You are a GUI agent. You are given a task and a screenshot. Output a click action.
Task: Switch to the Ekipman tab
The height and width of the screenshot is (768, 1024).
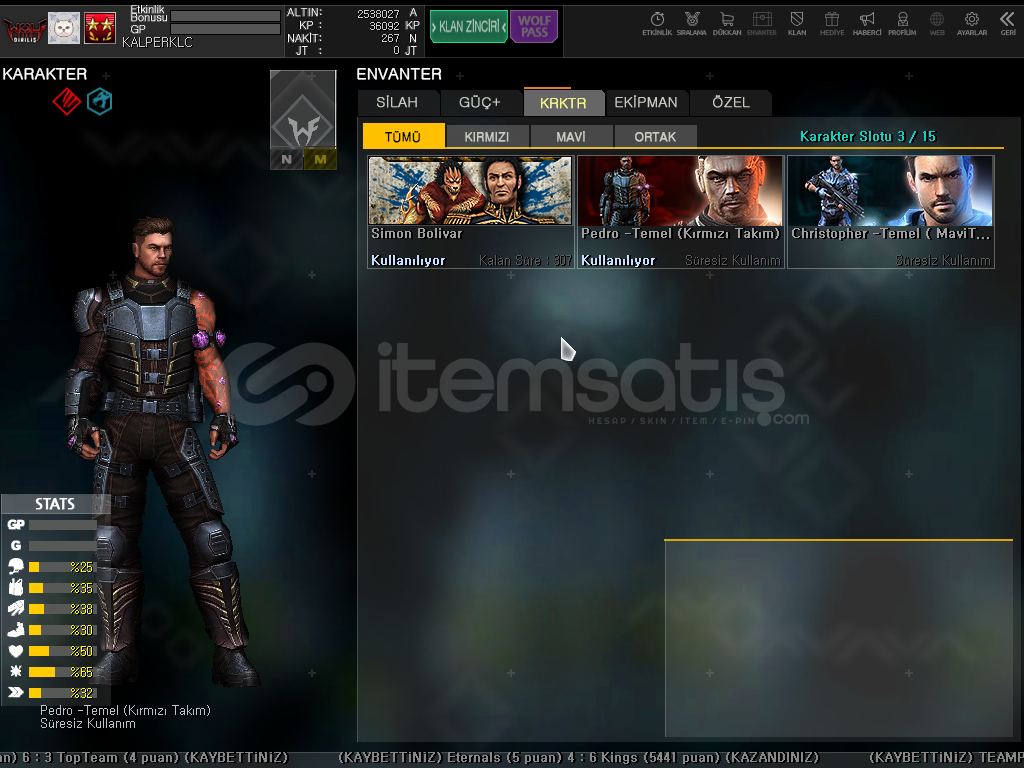[646, 103]
